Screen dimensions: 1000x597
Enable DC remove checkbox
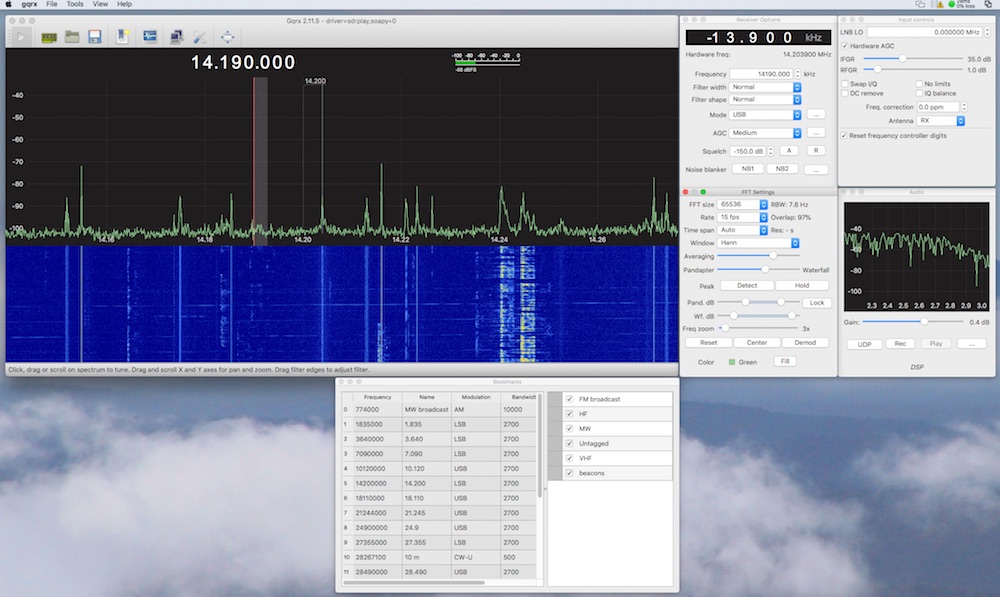[x=845, y=93]
